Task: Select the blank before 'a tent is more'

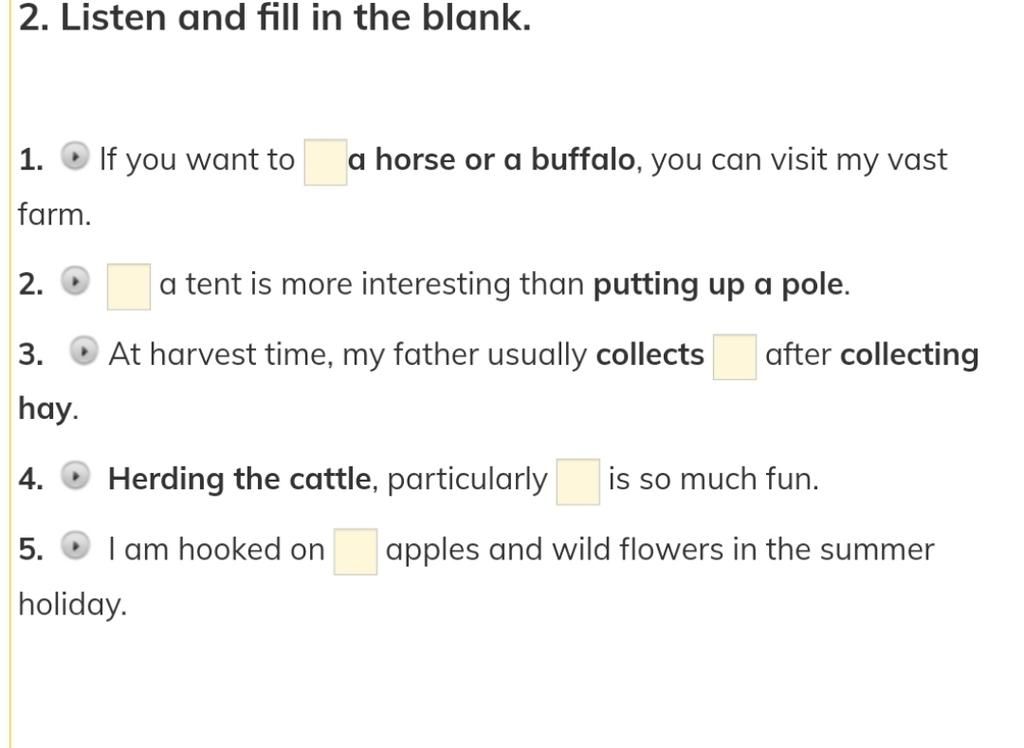Action: click(x=129, y=287)
